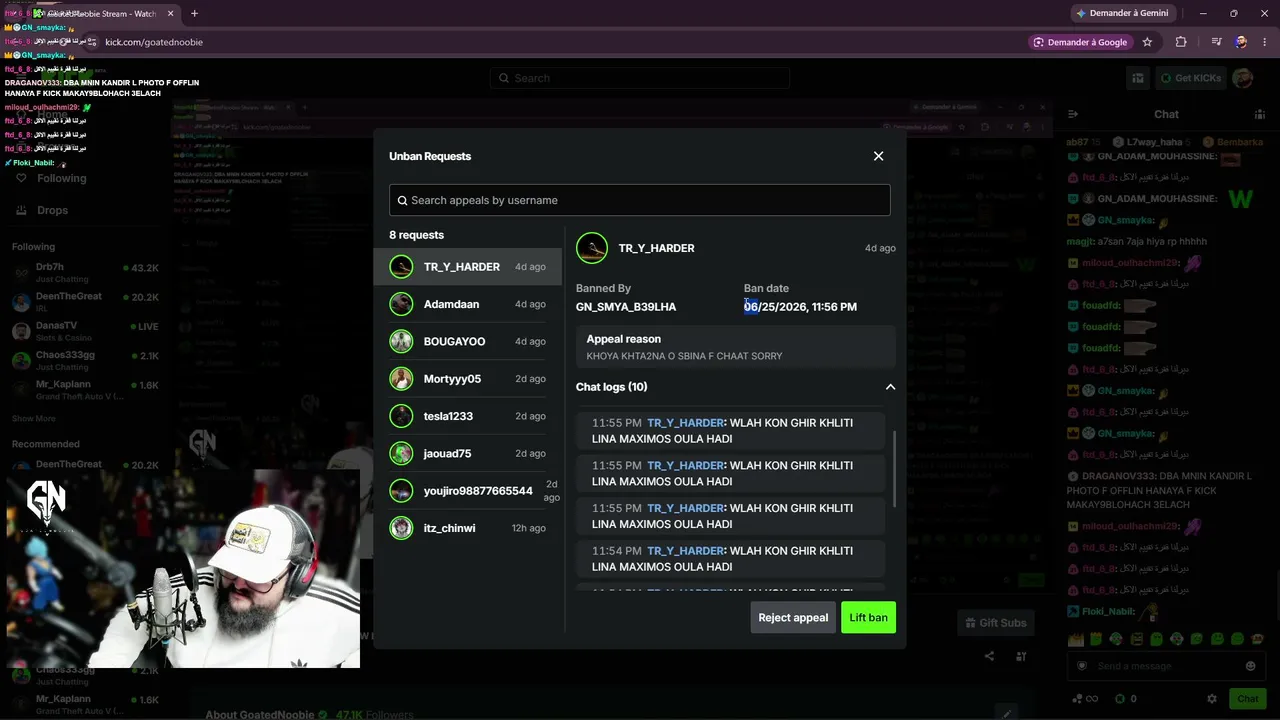Open Adamdaan's unban request
1280x720 pixels.
[468, 304]
